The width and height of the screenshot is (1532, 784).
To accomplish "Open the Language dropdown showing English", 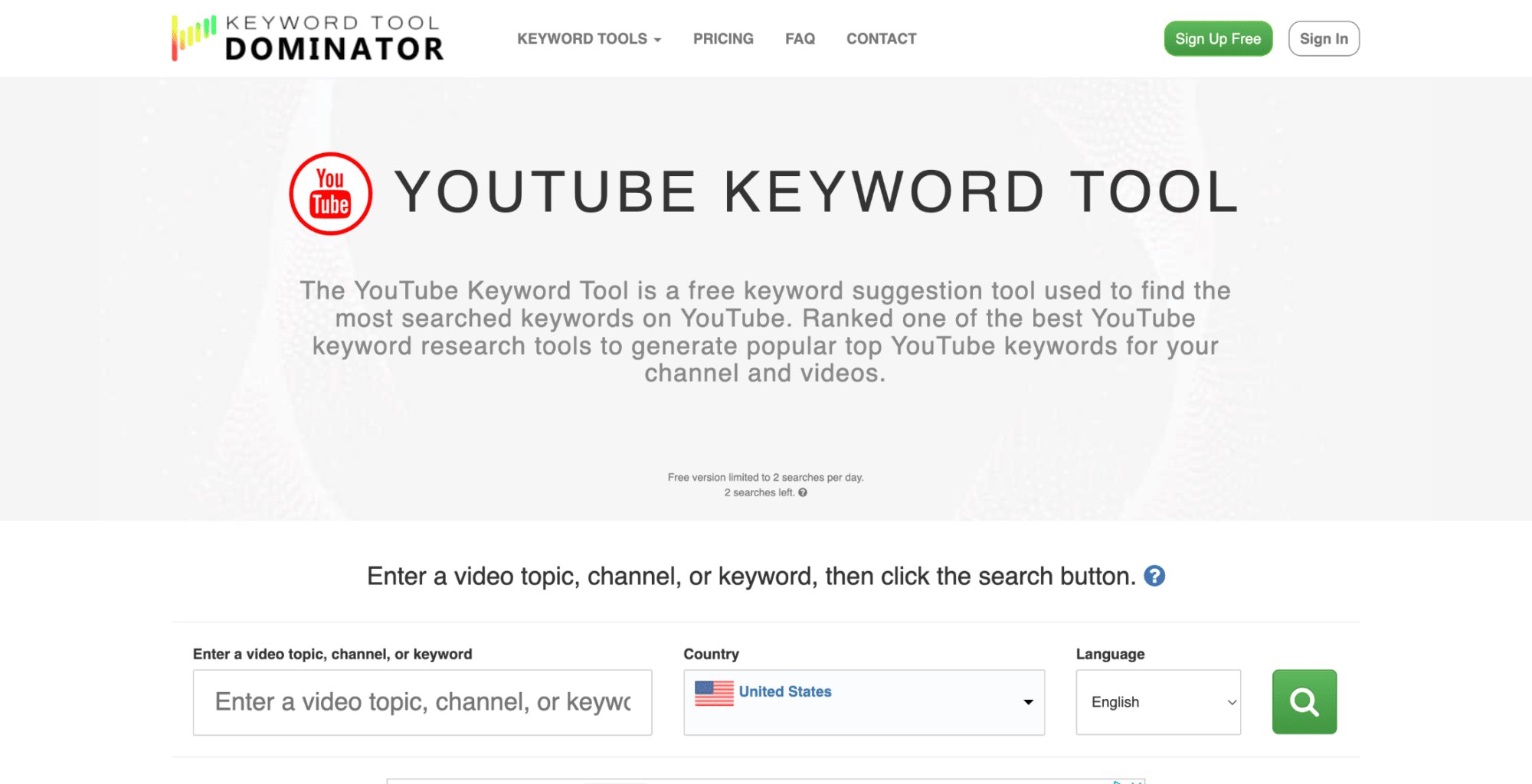I will click(1158, 702).
